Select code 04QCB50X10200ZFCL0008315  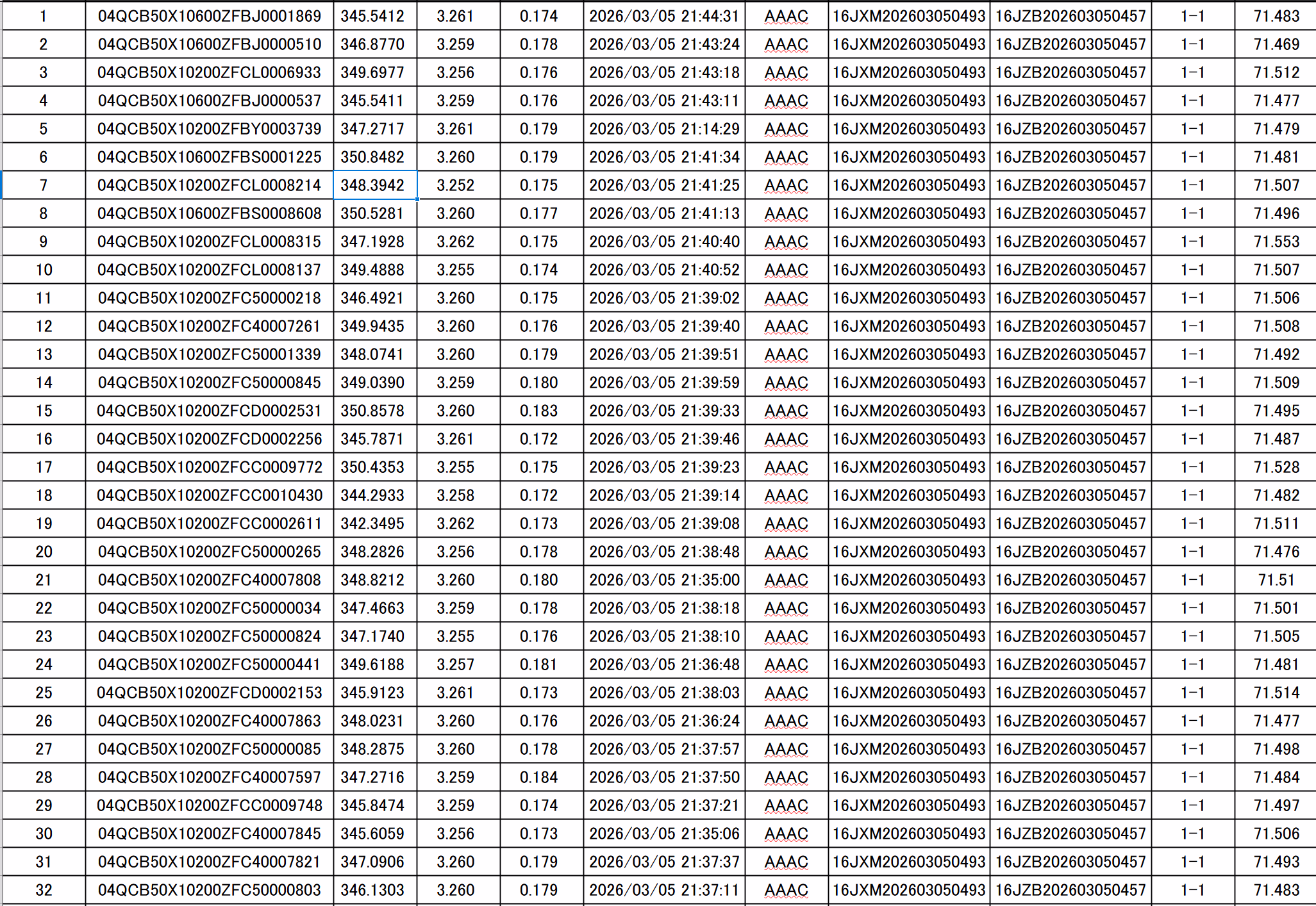[x=210, y=242]
